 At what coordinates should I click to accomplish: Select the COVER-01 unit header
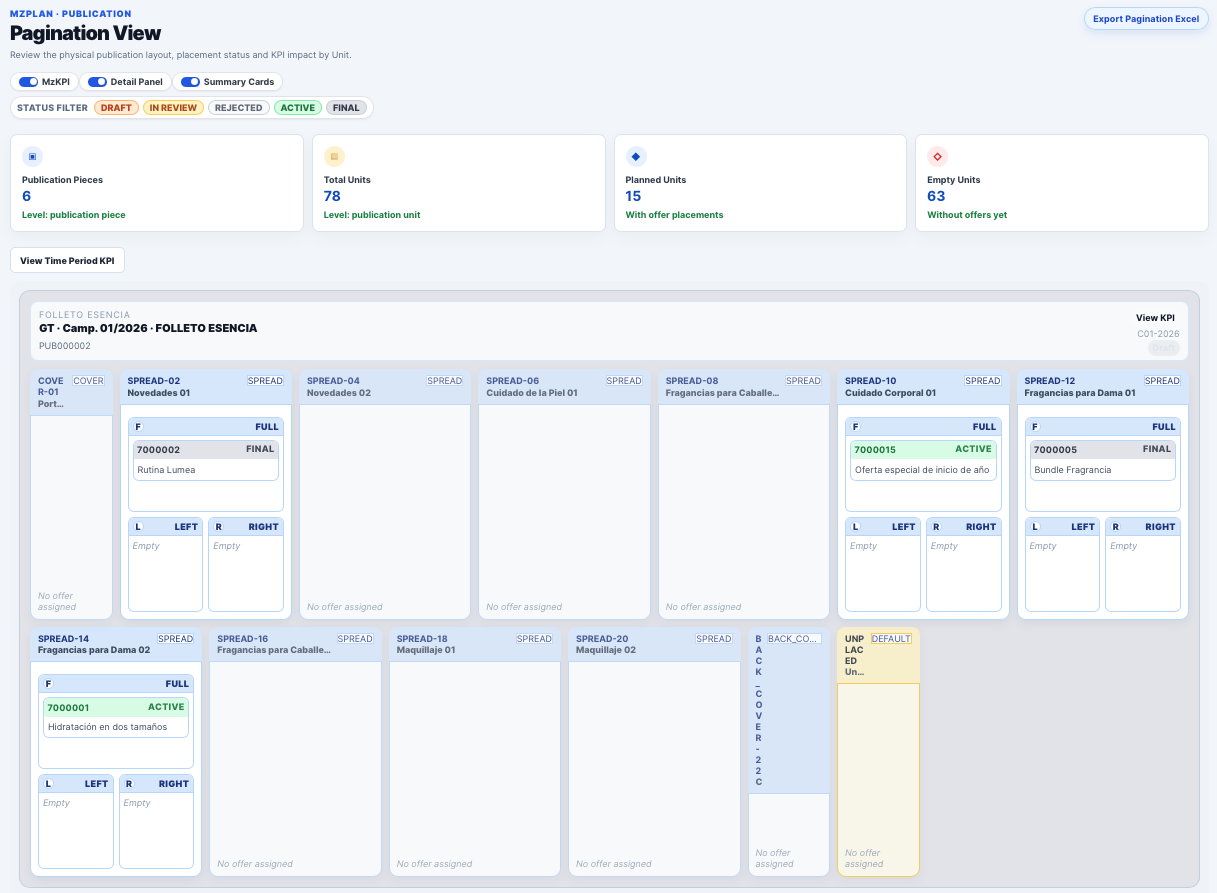click(71, 393)
